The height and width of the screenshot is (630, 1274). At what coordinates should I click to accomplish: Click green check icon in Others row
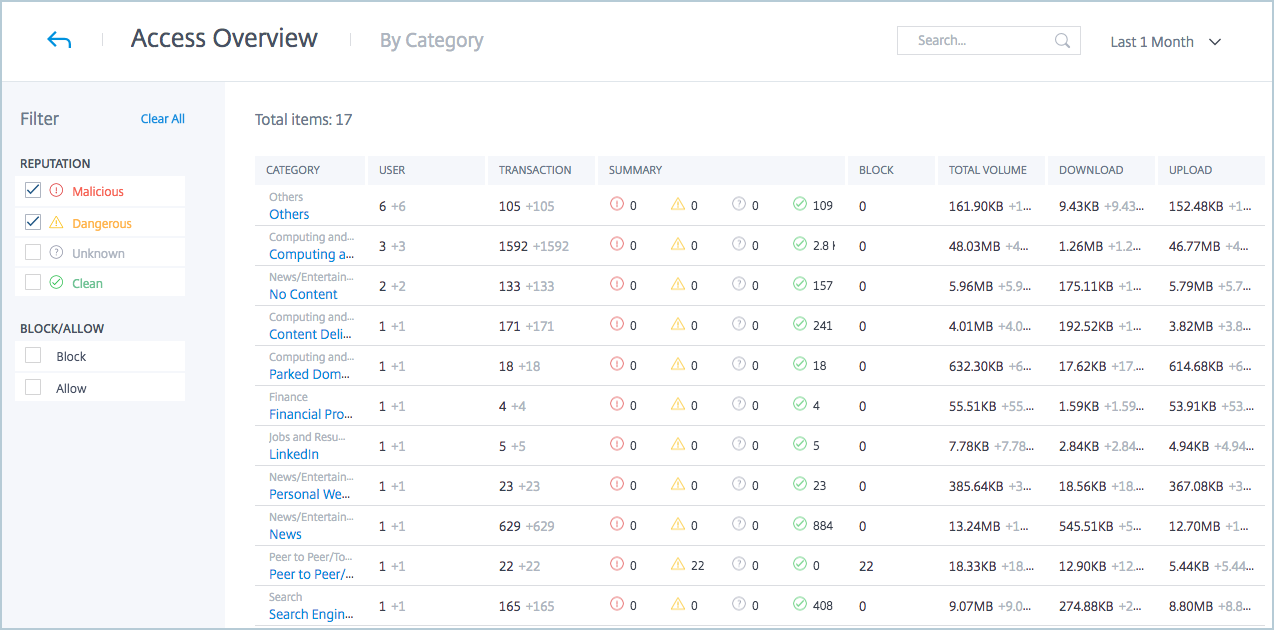[x=800, y=205]
